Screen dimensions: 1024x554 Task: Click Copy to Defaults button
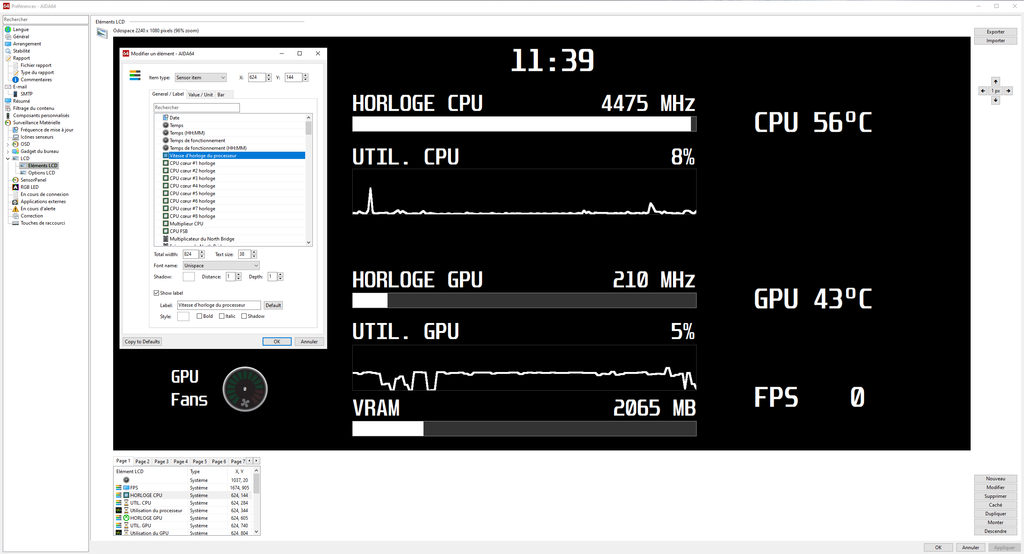click(x=142, y=342)
